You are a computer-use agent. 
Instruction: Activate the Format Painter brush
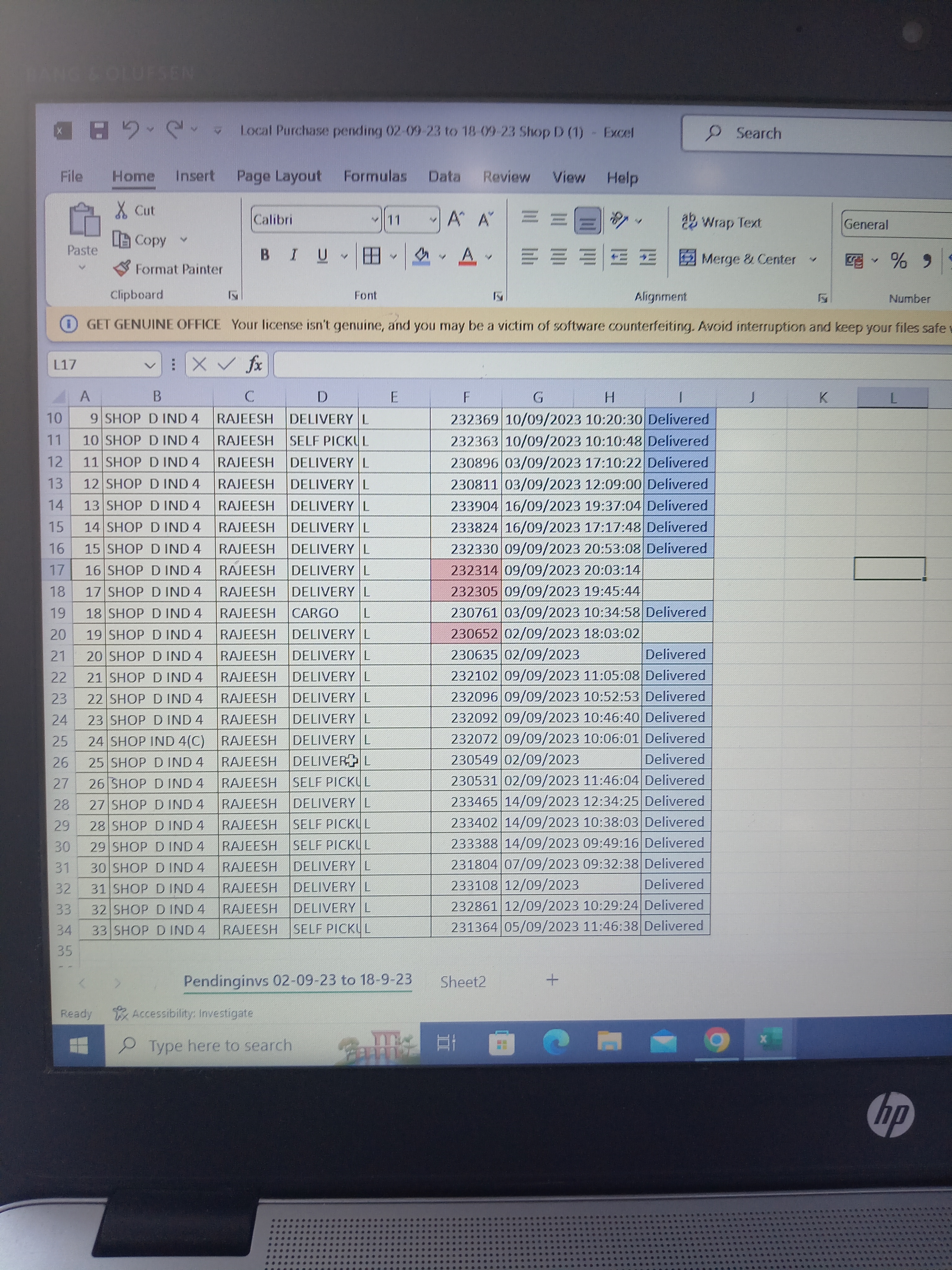click(x=122, y=268)
